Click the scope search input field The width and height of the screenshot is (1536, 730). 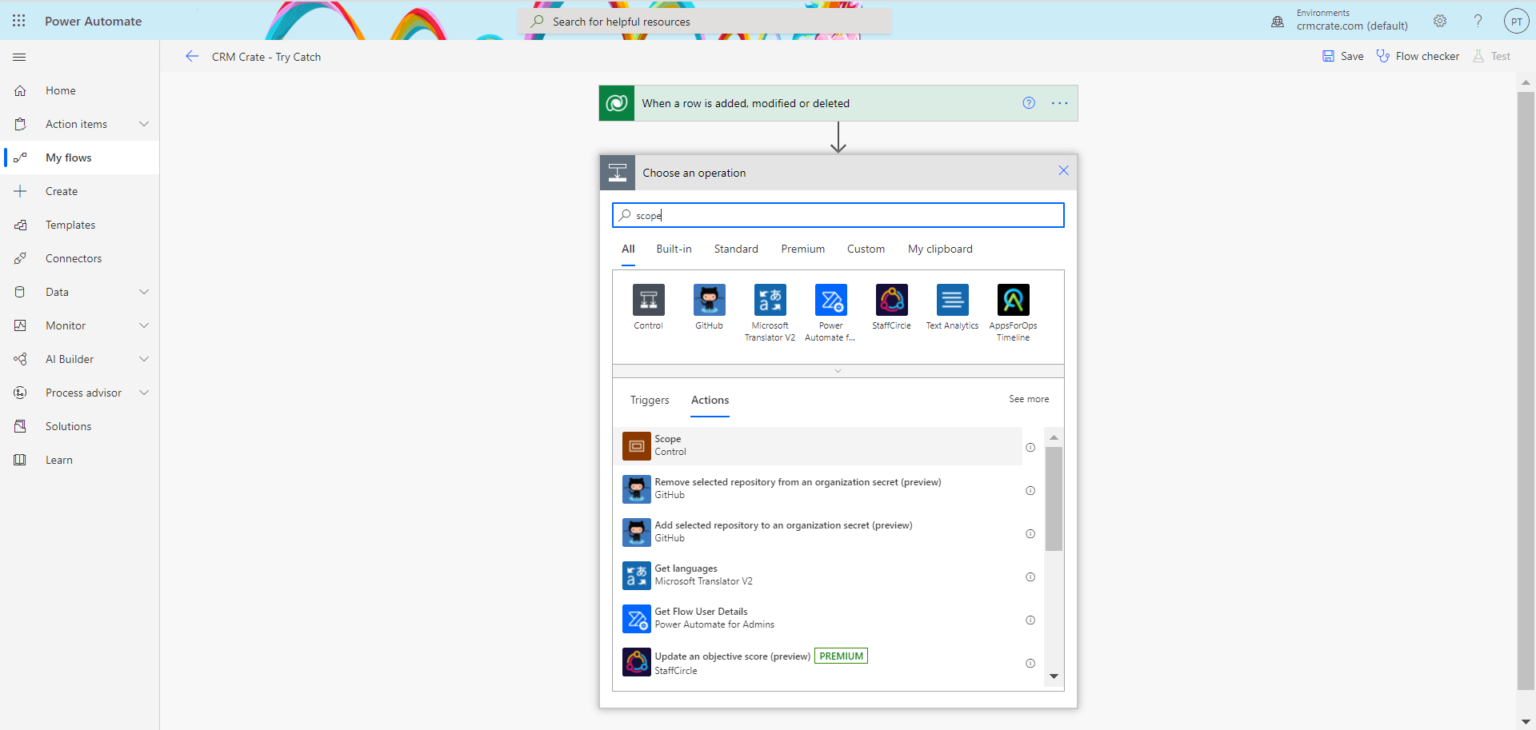tap(838, 215)
